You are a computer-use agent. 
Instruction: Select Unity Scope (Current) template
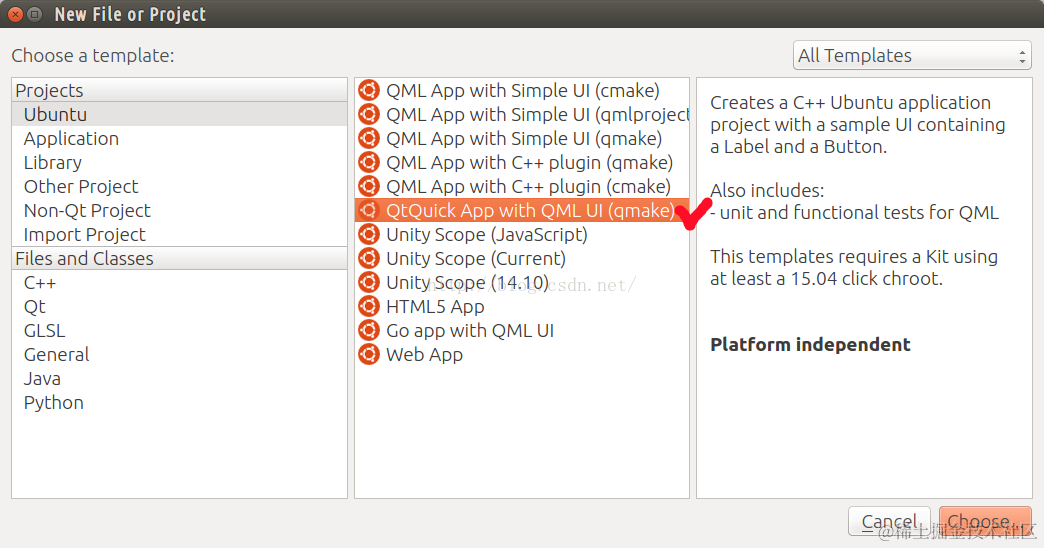point(522,258)
